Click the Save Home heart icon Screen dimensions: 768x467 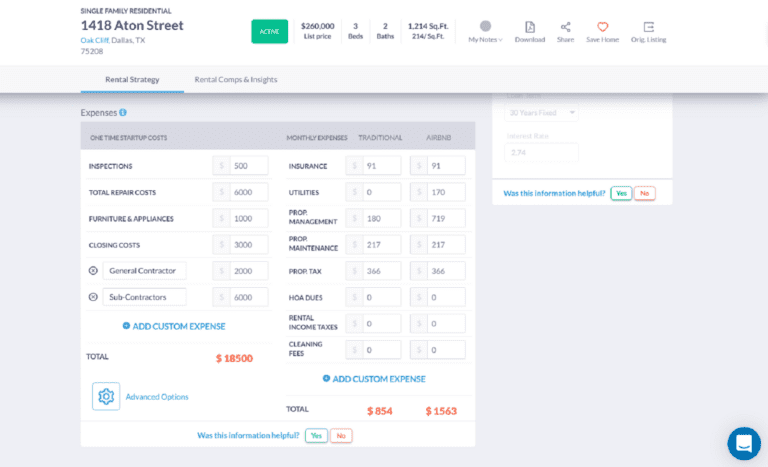(x=602, y=27)
